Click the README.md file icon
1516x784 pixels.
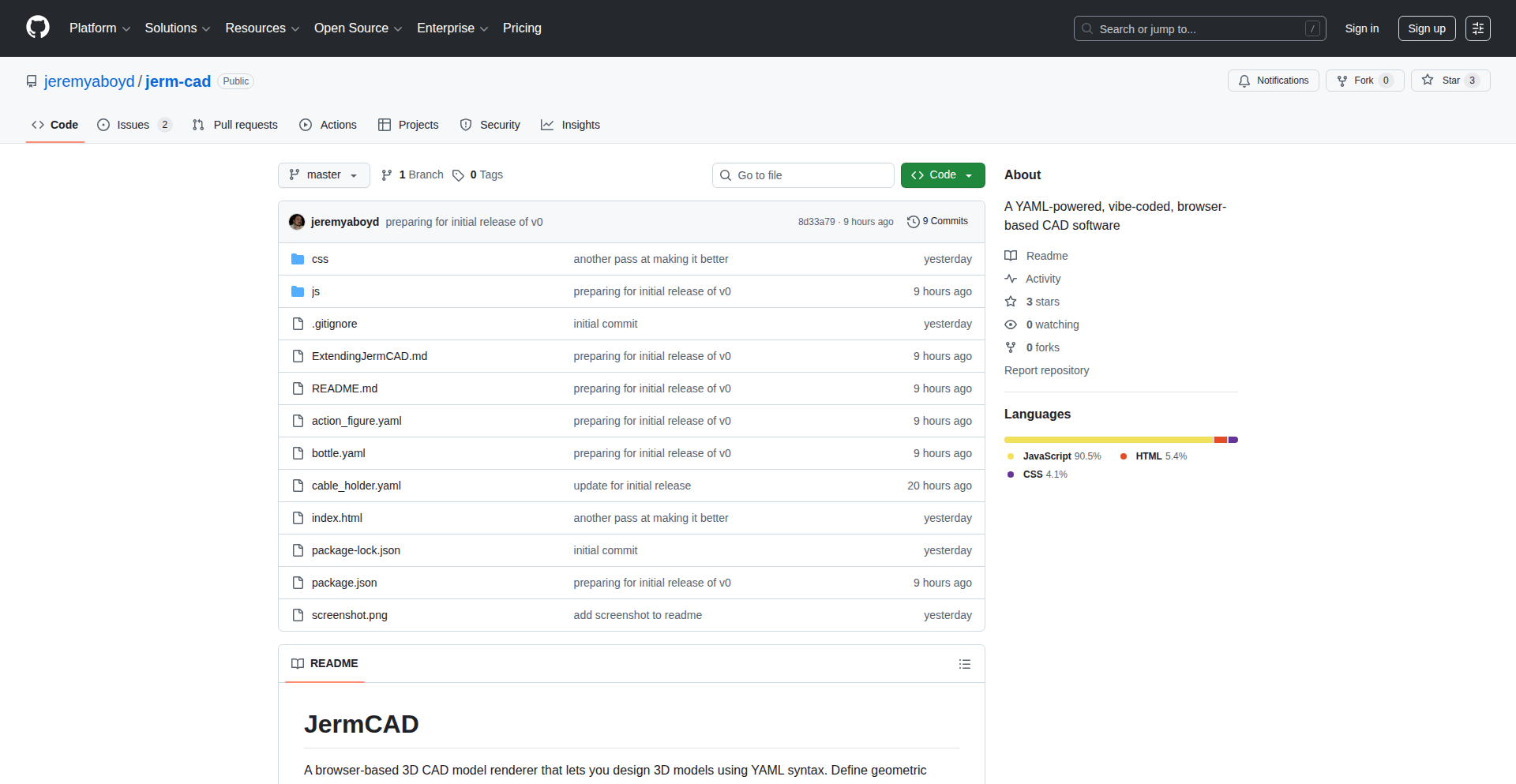click(298, 388)
